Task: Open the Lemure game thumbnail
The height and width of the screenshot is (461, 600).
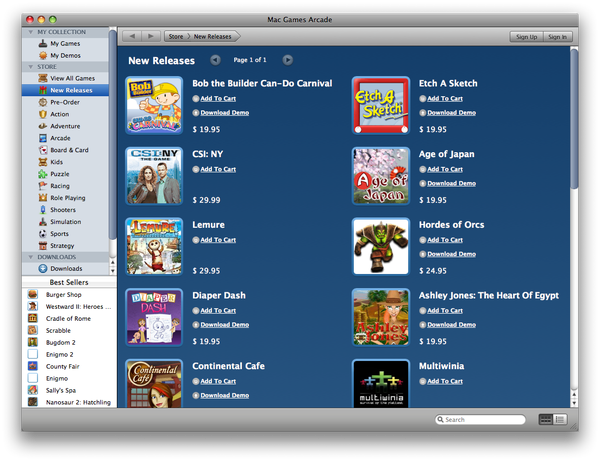Action: [154, 246]
